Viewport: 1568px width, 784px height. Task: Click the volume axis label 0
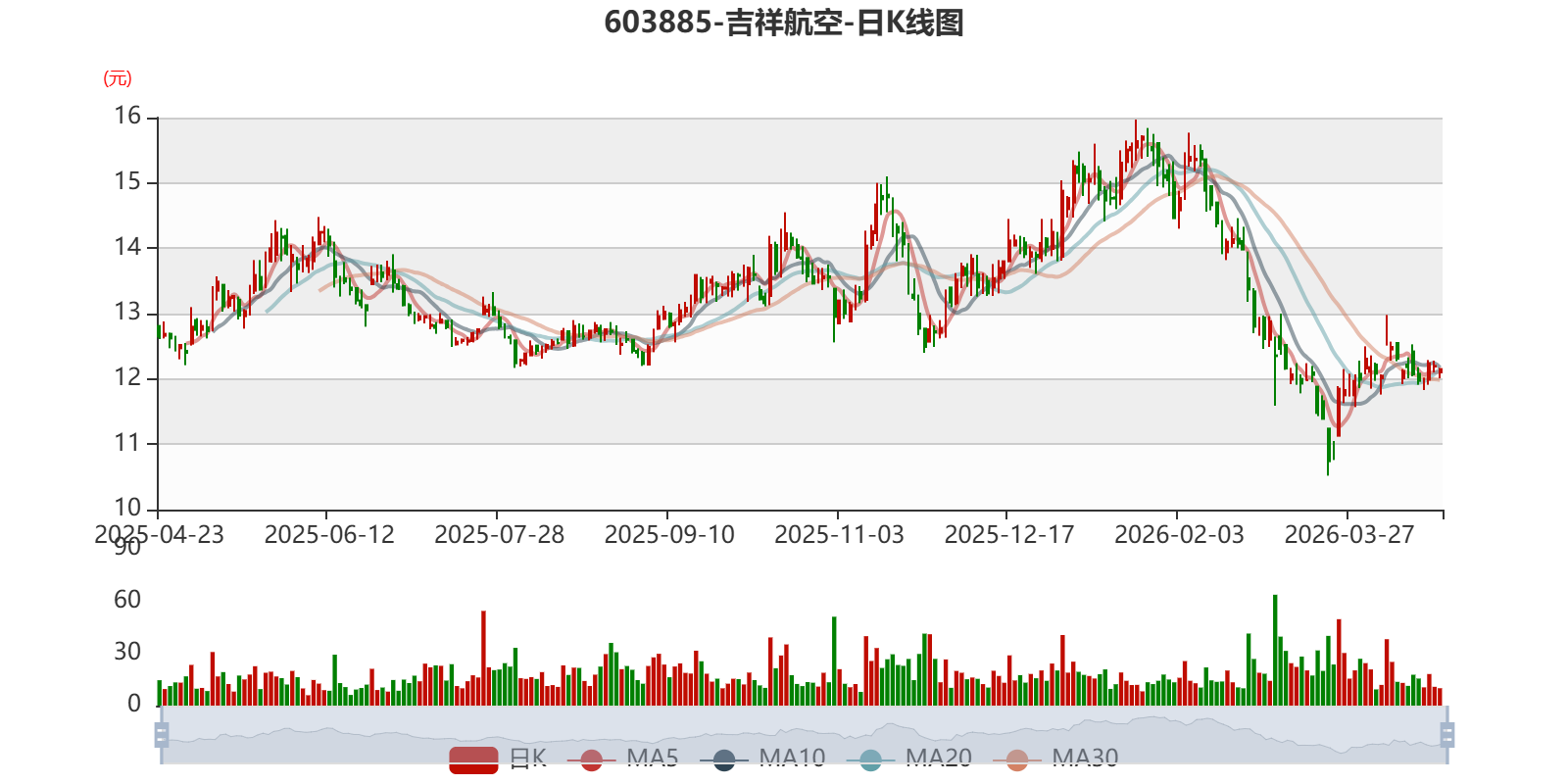134,704
